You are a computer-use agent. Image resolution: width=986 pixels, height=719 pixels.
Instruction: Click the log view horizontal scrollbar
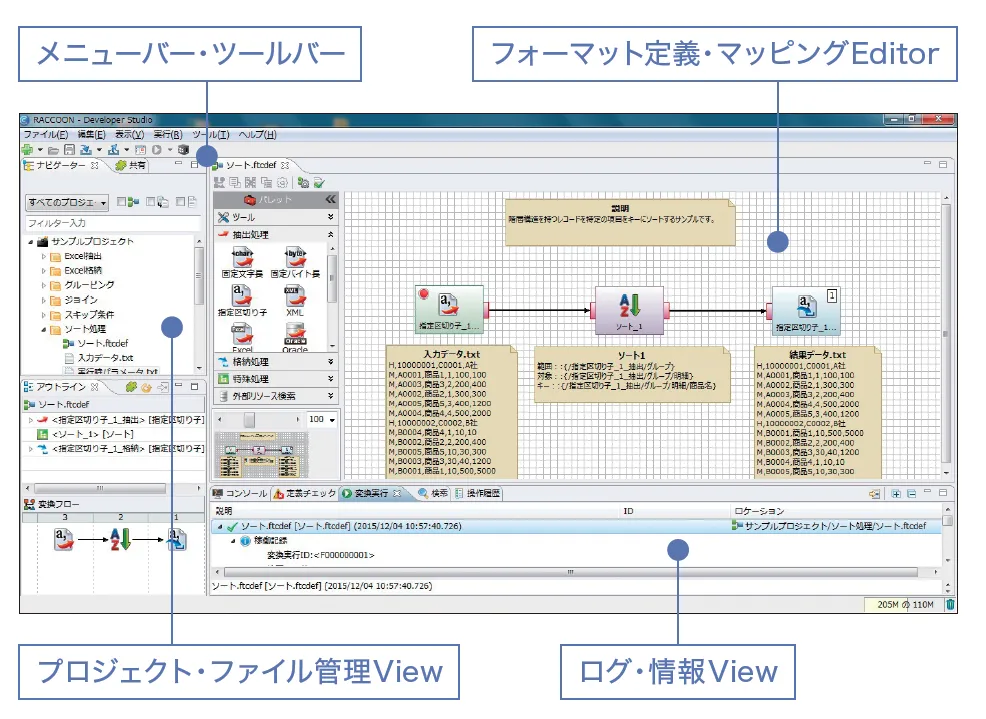[x=570, y=572]
